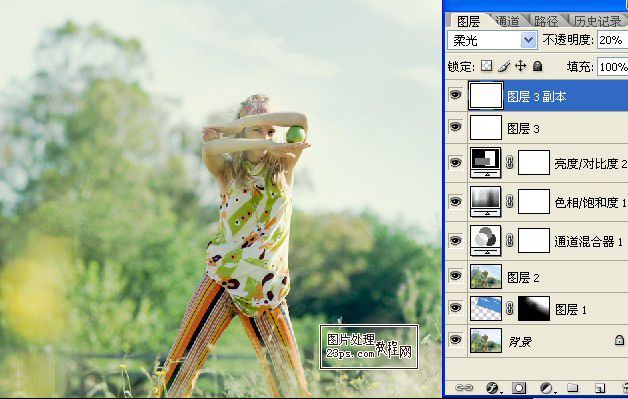
Task: Click the link icon on 色相/饱和度 1
Action: point(509,202)
